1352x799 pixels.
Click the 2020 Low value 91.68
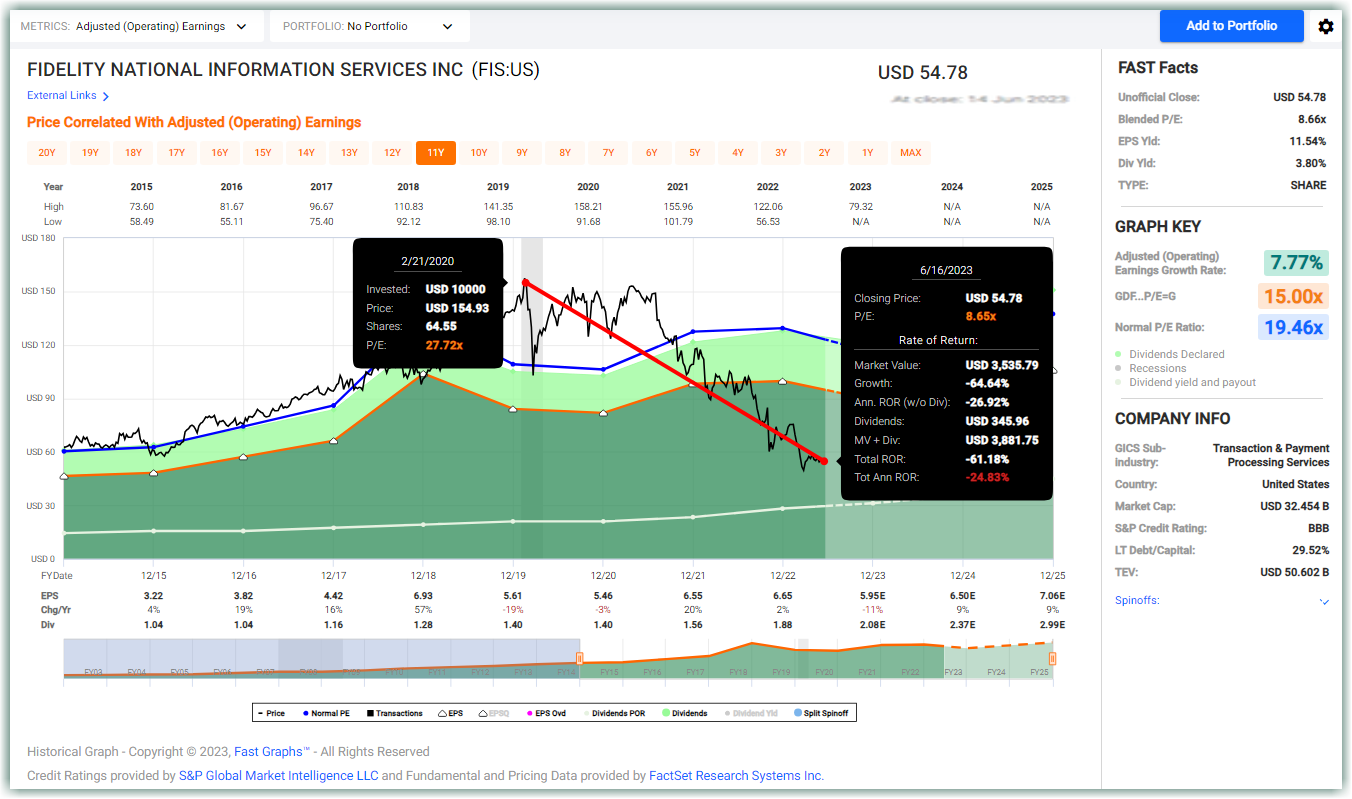(588, 221)
